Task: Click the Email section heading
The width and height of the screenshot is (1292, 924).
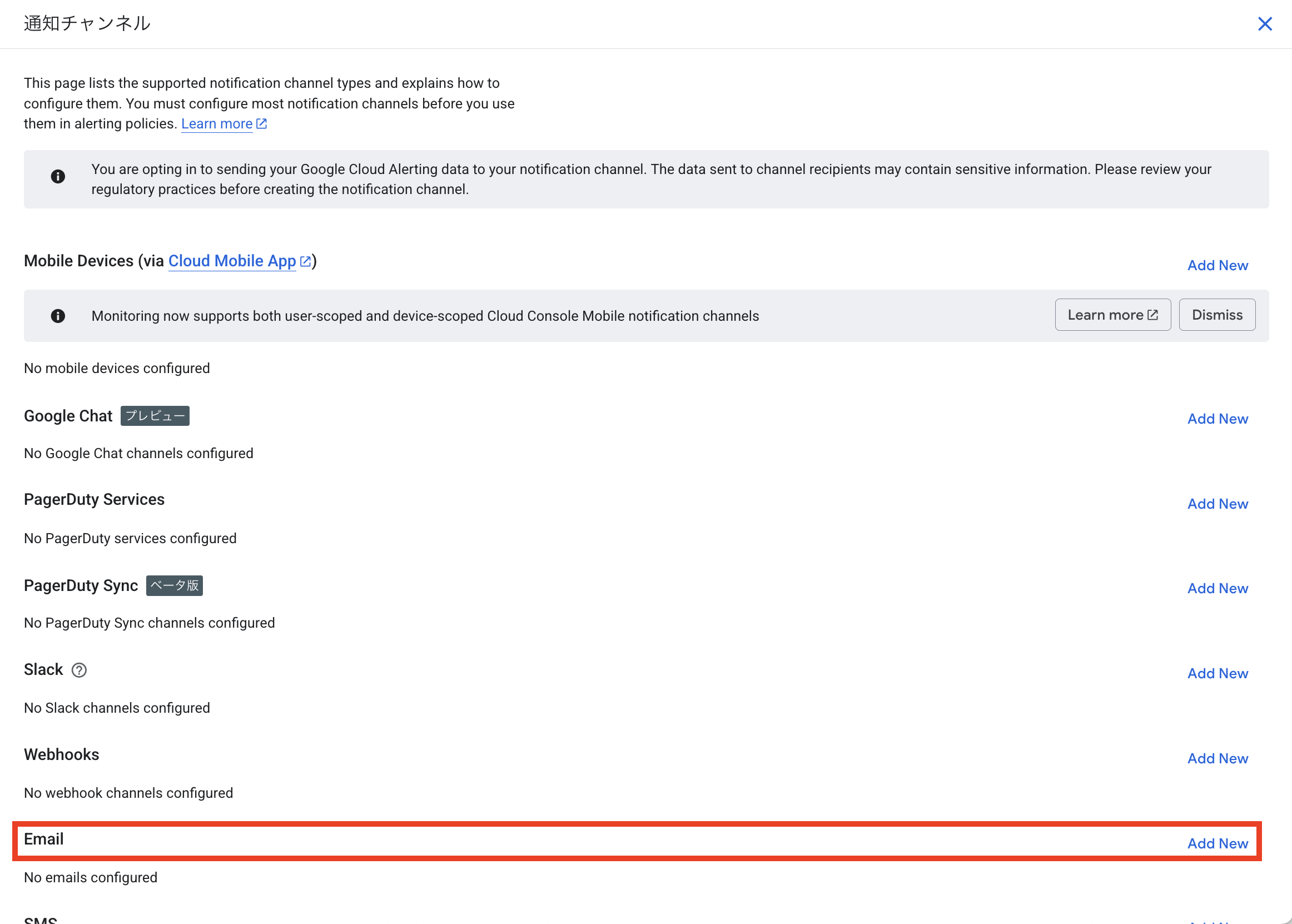Action: tap(44, 839)
